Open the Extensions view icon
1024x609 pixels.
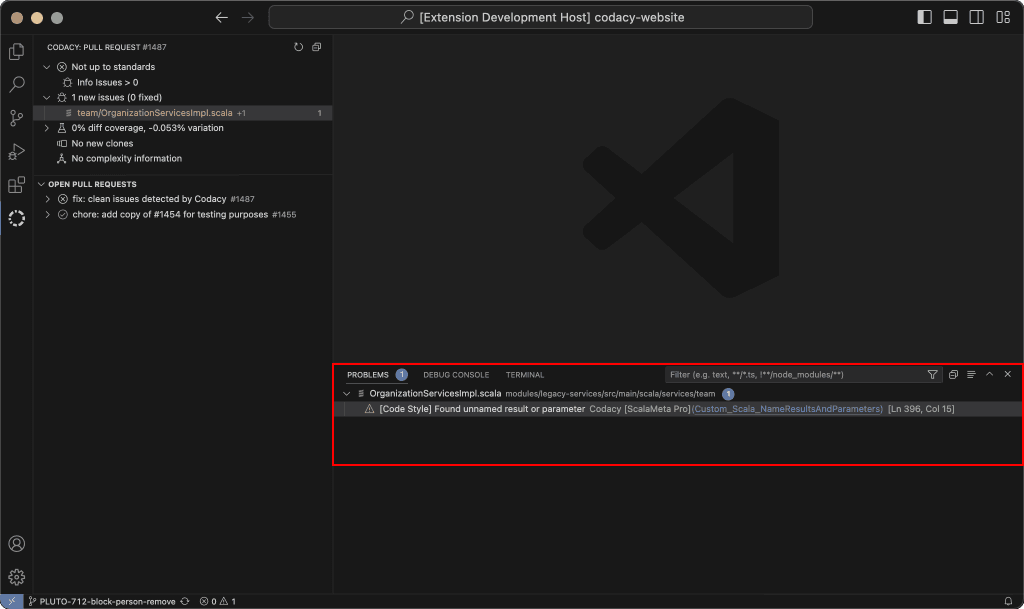pos(16,185)
